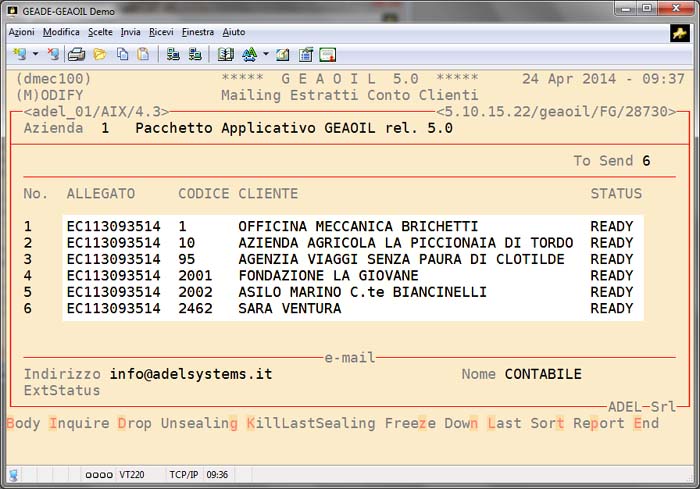Select row 3 Agenzia Viaggi Senza Paura
This screenshot has width=700, height=489.
pyautogui.click(x=352, y=259)
